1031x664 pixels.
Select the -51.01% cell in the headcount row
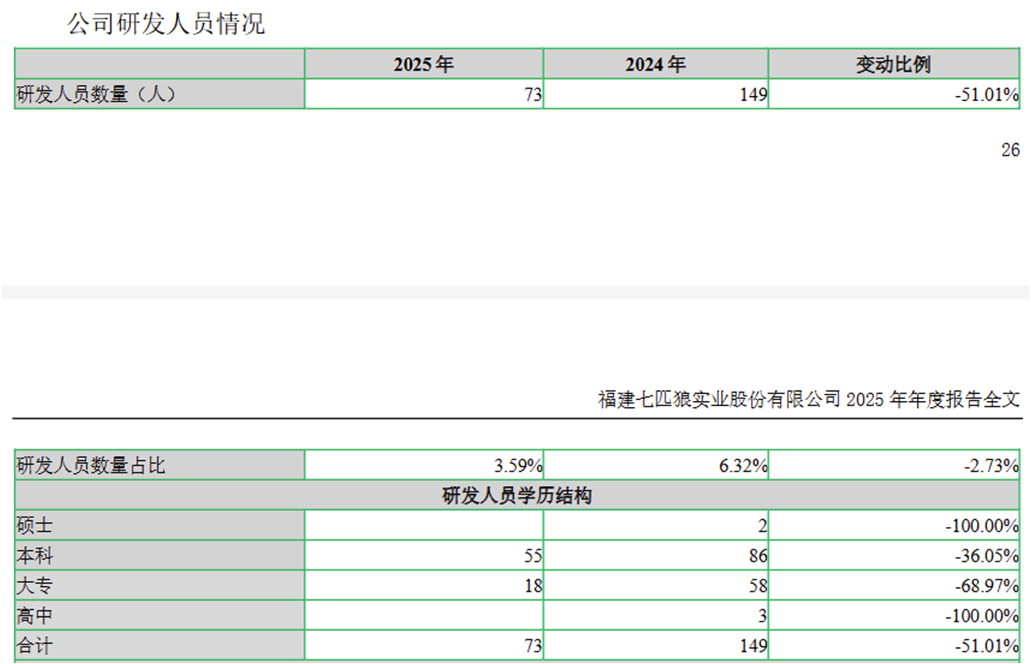986,95
